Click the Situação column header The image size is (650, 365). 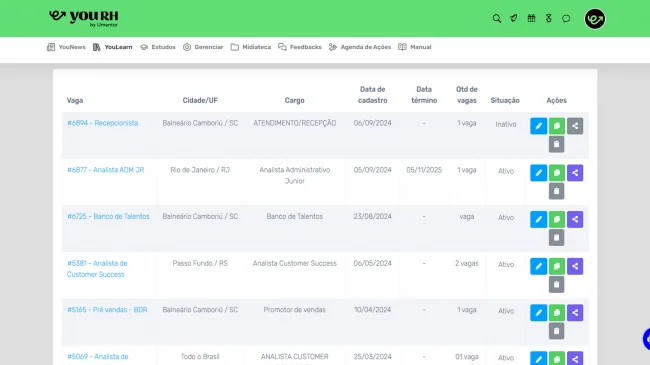[505, 100]
